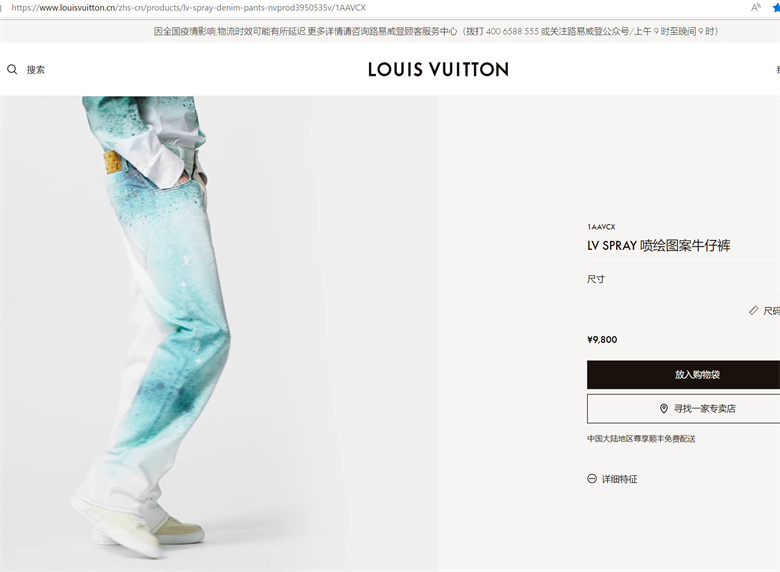Click the URL address bar
Screen dimensions: 780x572
coord(188,7)
